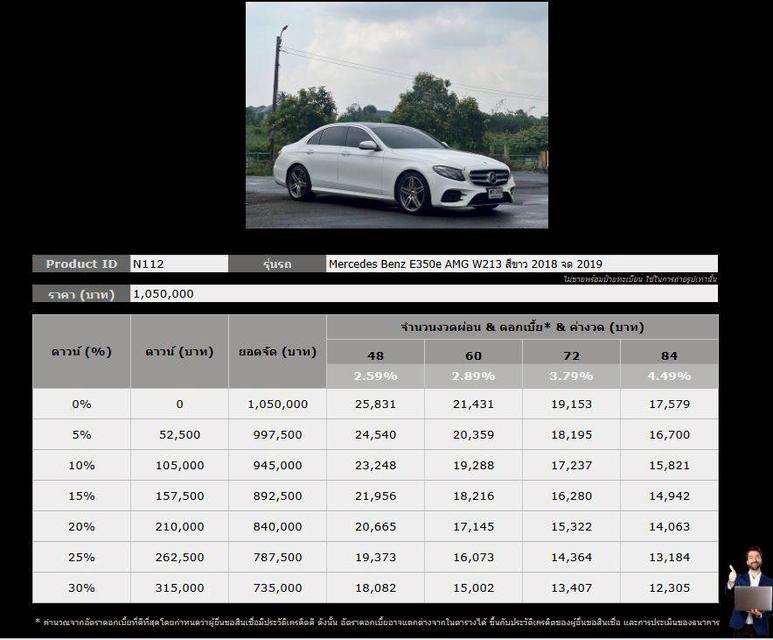Select the Product ID value N112

[148, 264]
